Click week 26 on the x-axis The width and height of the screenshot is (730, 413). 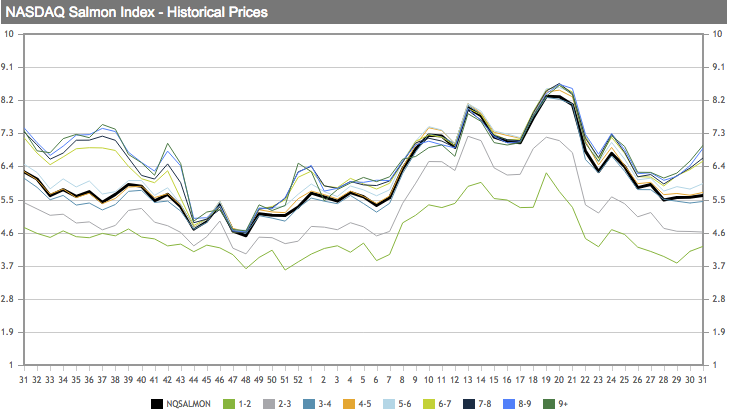pos(637,380)
